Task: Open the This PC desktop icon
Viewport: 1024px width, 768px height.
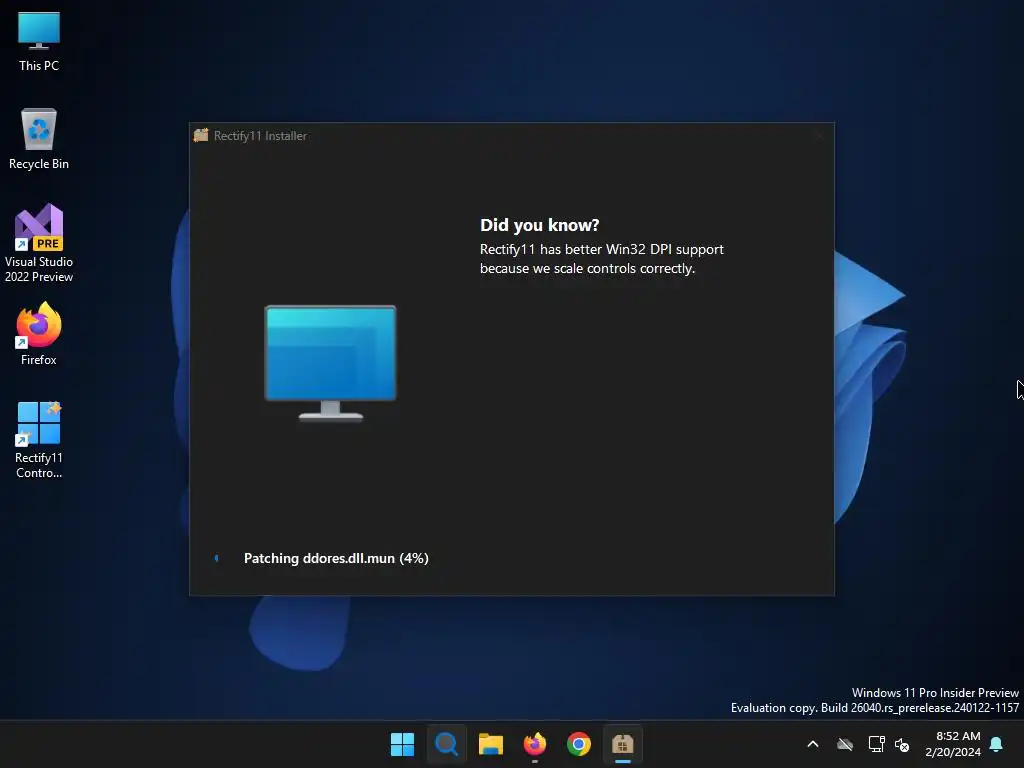Action: pyautogui.click(x=39, y=42)
